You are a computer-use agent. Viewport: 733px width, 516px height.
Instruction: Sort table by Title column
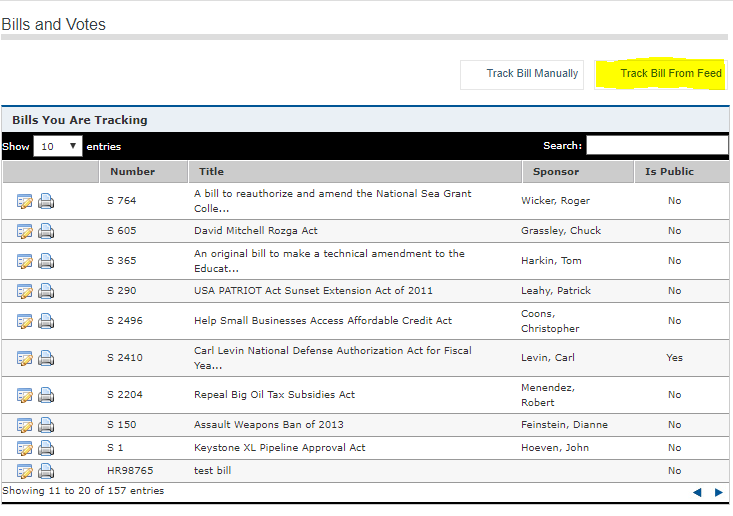coord(355,172)
